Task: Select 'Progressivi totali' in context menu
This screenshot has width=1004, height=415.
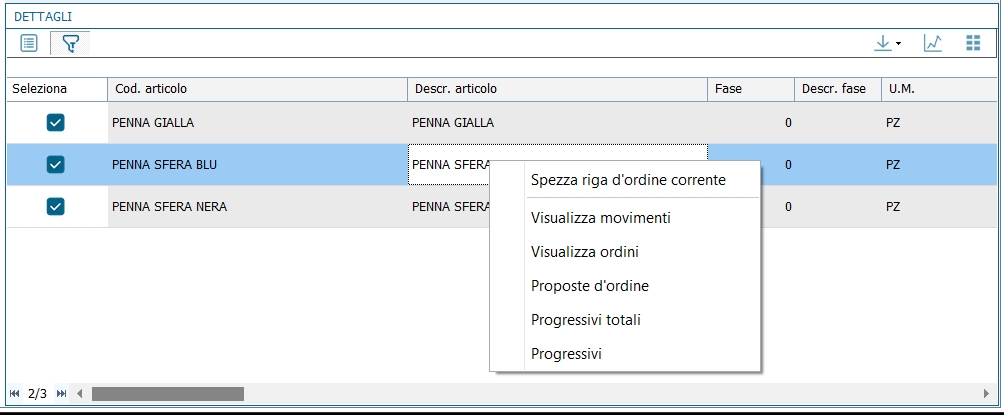Action: pos(586,320)
